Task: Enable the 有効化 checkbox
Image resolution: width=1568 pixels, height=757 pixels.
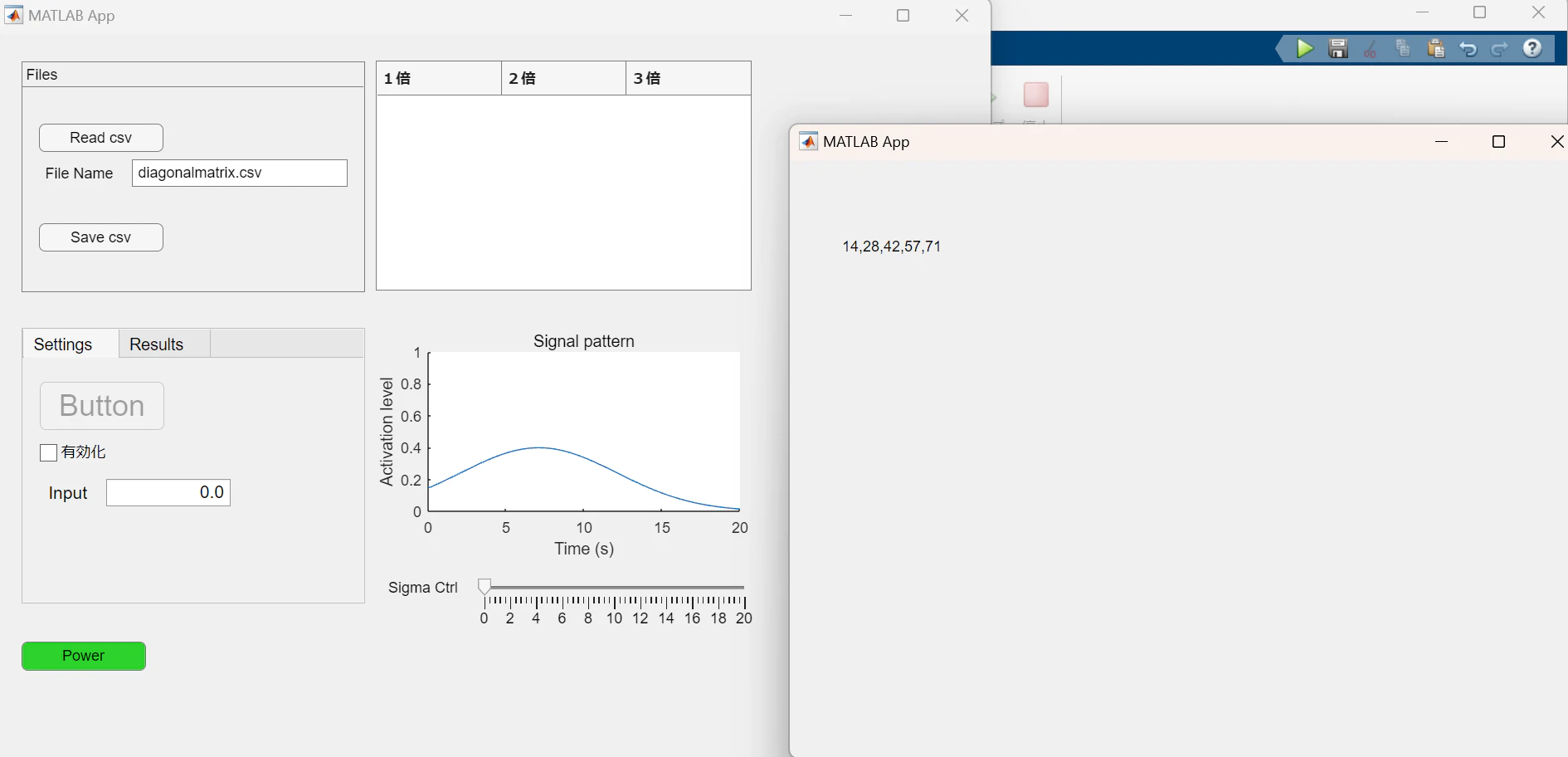Action: (x=49, y=452)
